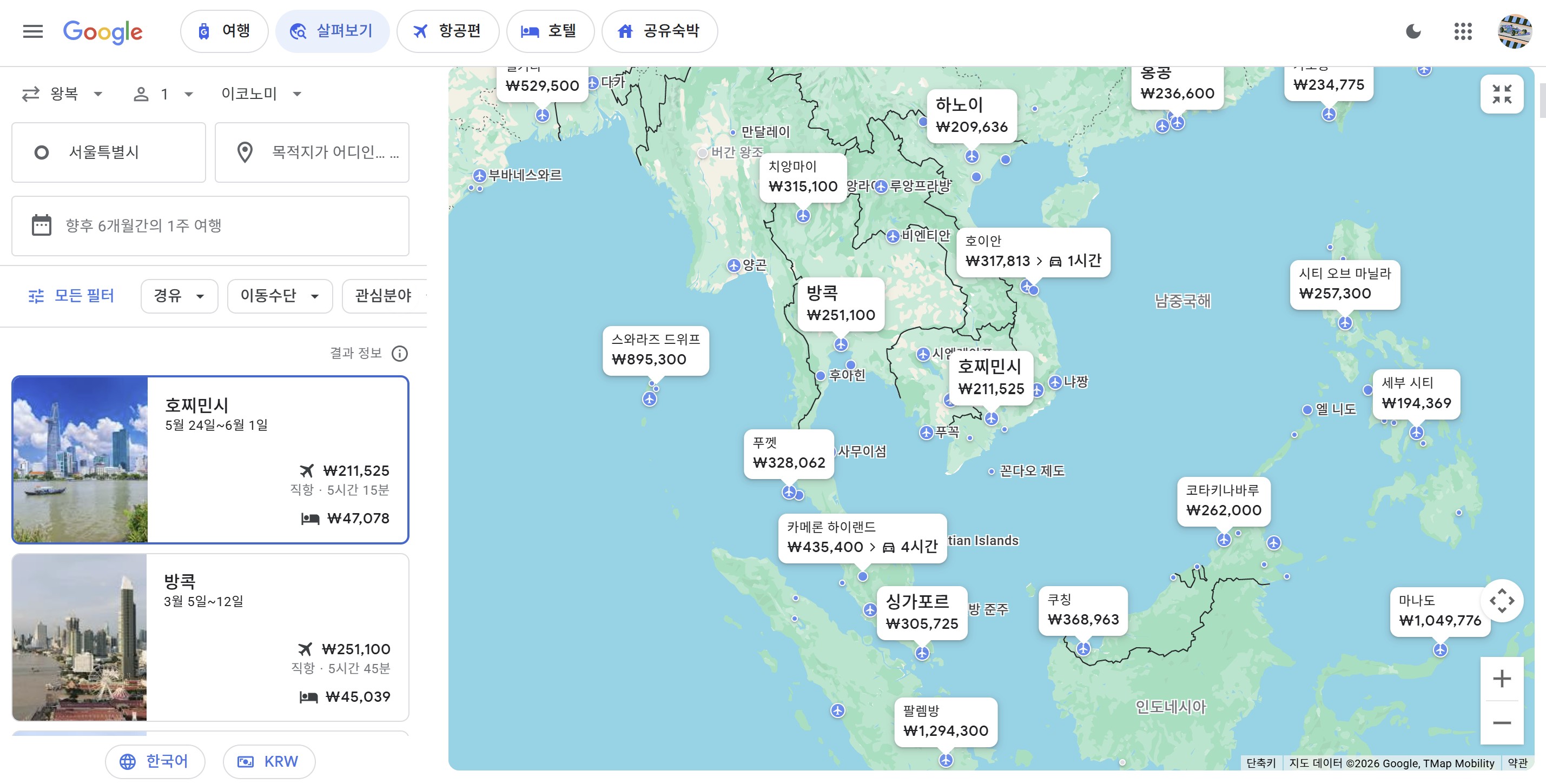1546x784 pixels.
Task: Click the map pan direction control
Action: coord(1501,601)
